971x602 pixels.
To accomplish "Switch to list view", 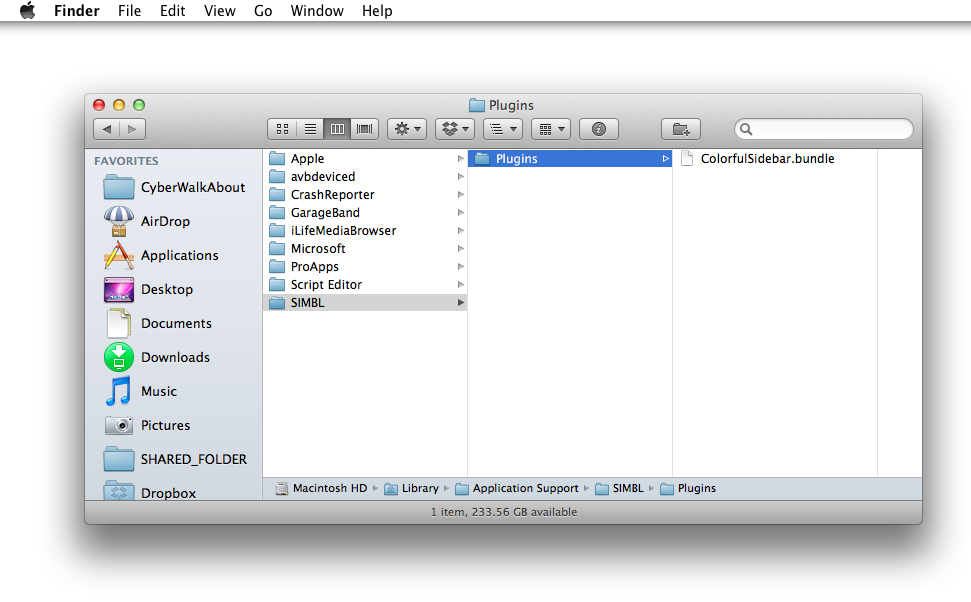I will click(x=310, y=129).
